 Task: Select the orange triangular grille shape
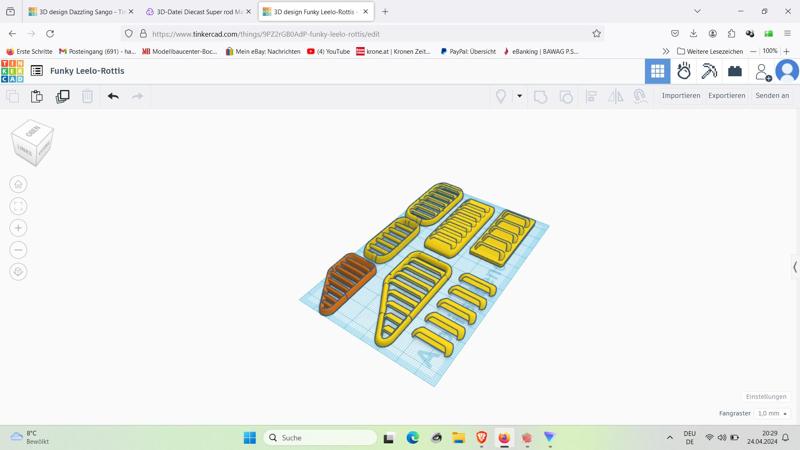point(347,282)
